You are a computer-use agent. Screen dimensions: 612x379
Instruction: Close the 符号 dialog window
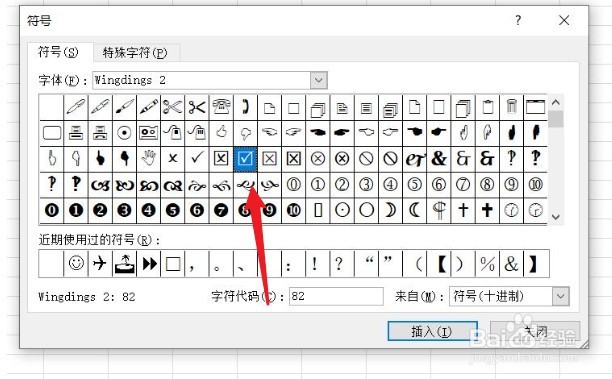click(x=564, y=20)
